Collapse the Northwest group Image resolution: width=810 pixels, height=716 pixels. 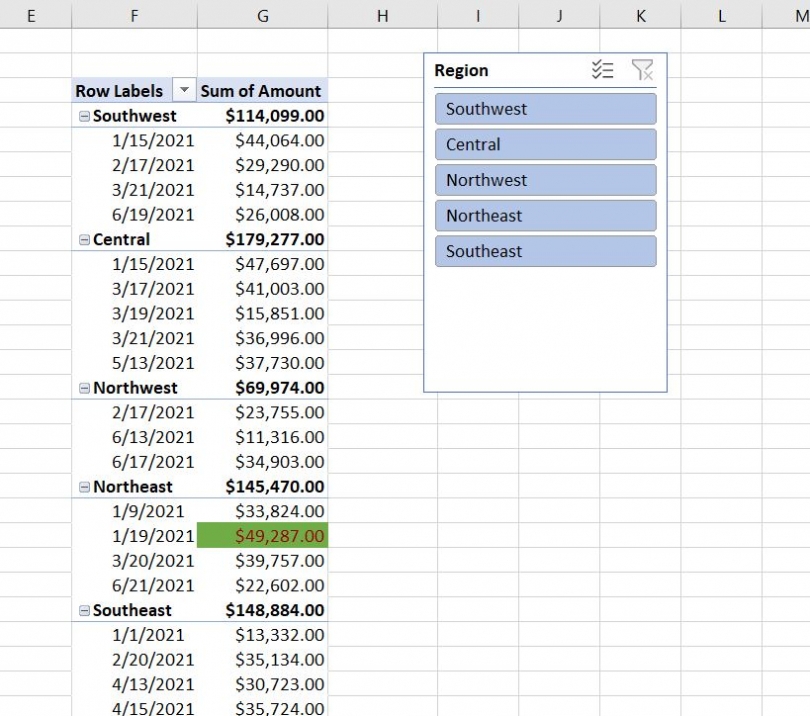tap(82, 387)
